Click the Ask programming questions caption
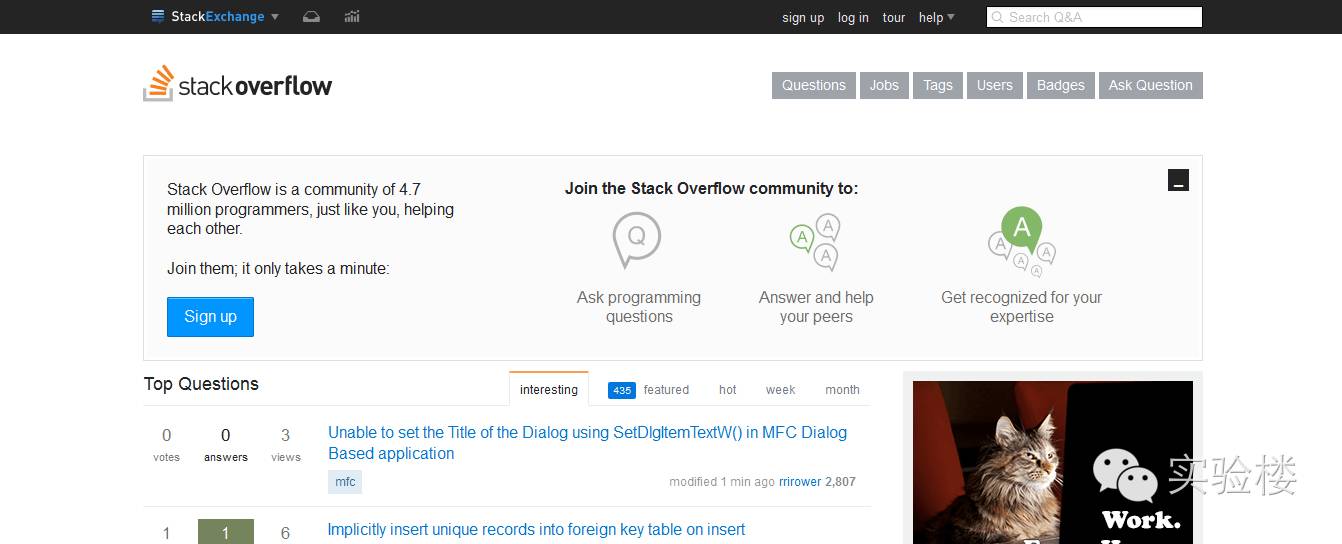This screenshot has width=1342, height=544. point(639,307)
